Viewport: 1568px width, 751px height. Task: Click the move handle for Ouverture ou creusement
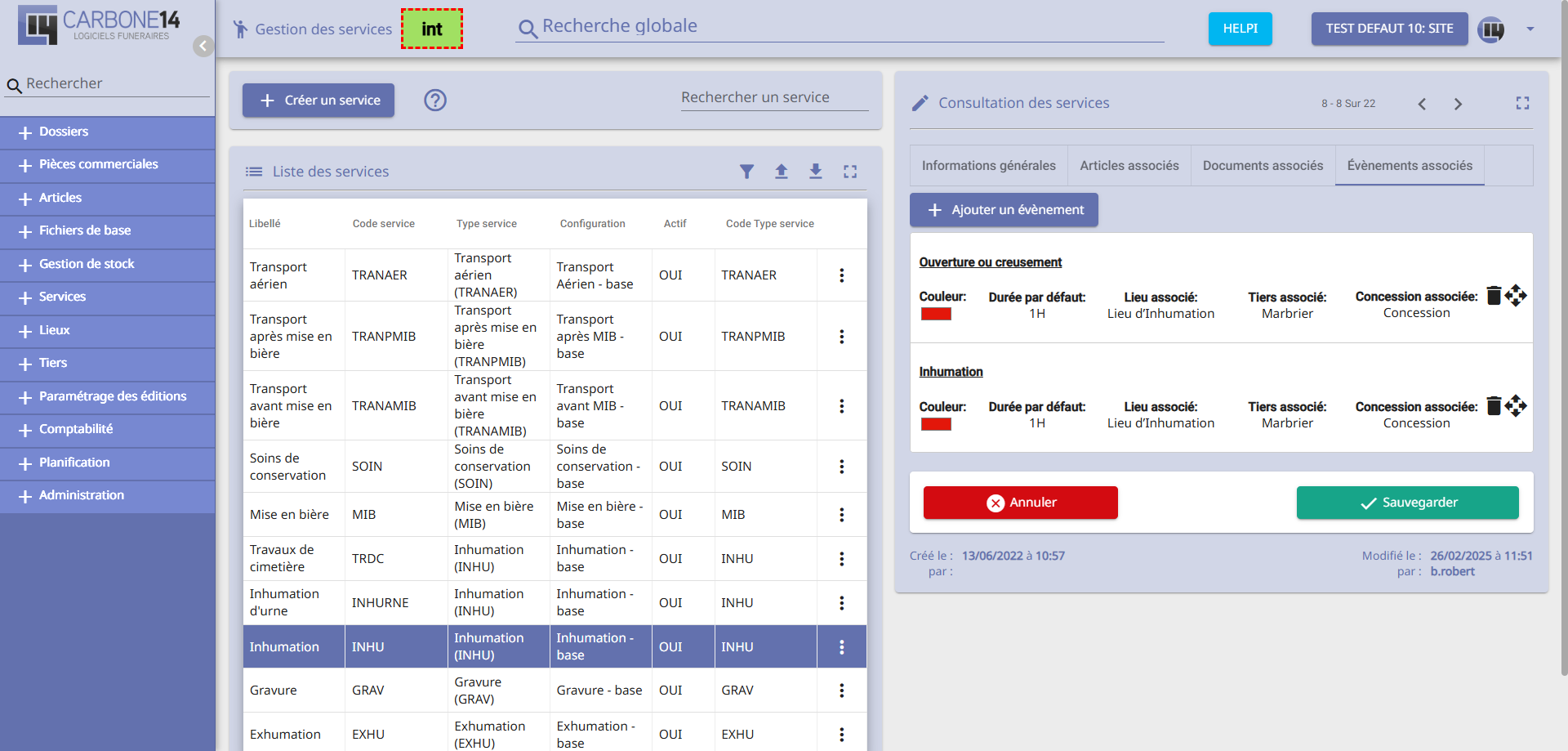tap(1516, 295)
